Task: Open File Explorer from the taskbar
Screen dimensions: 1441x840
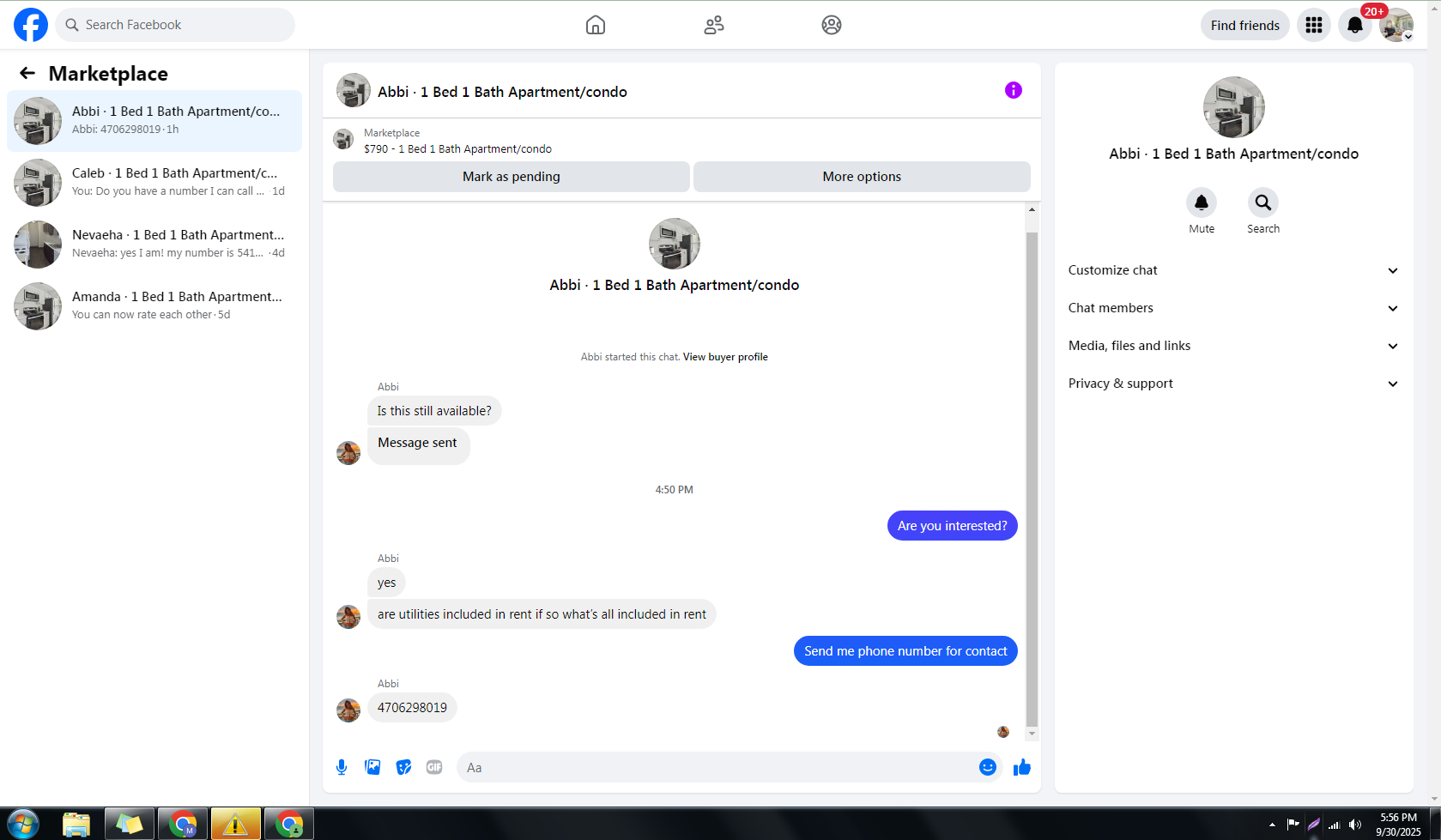Action: [76, 825]
